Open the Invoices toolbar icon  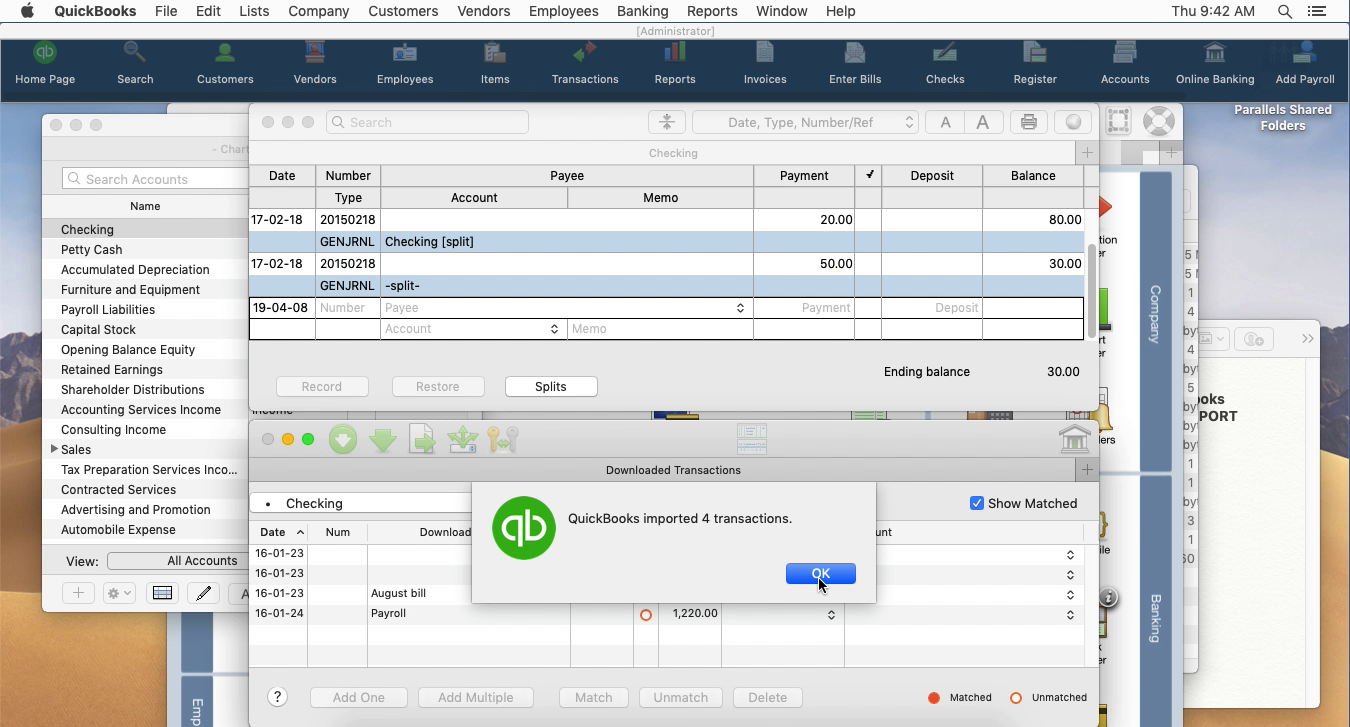[765, 63]
